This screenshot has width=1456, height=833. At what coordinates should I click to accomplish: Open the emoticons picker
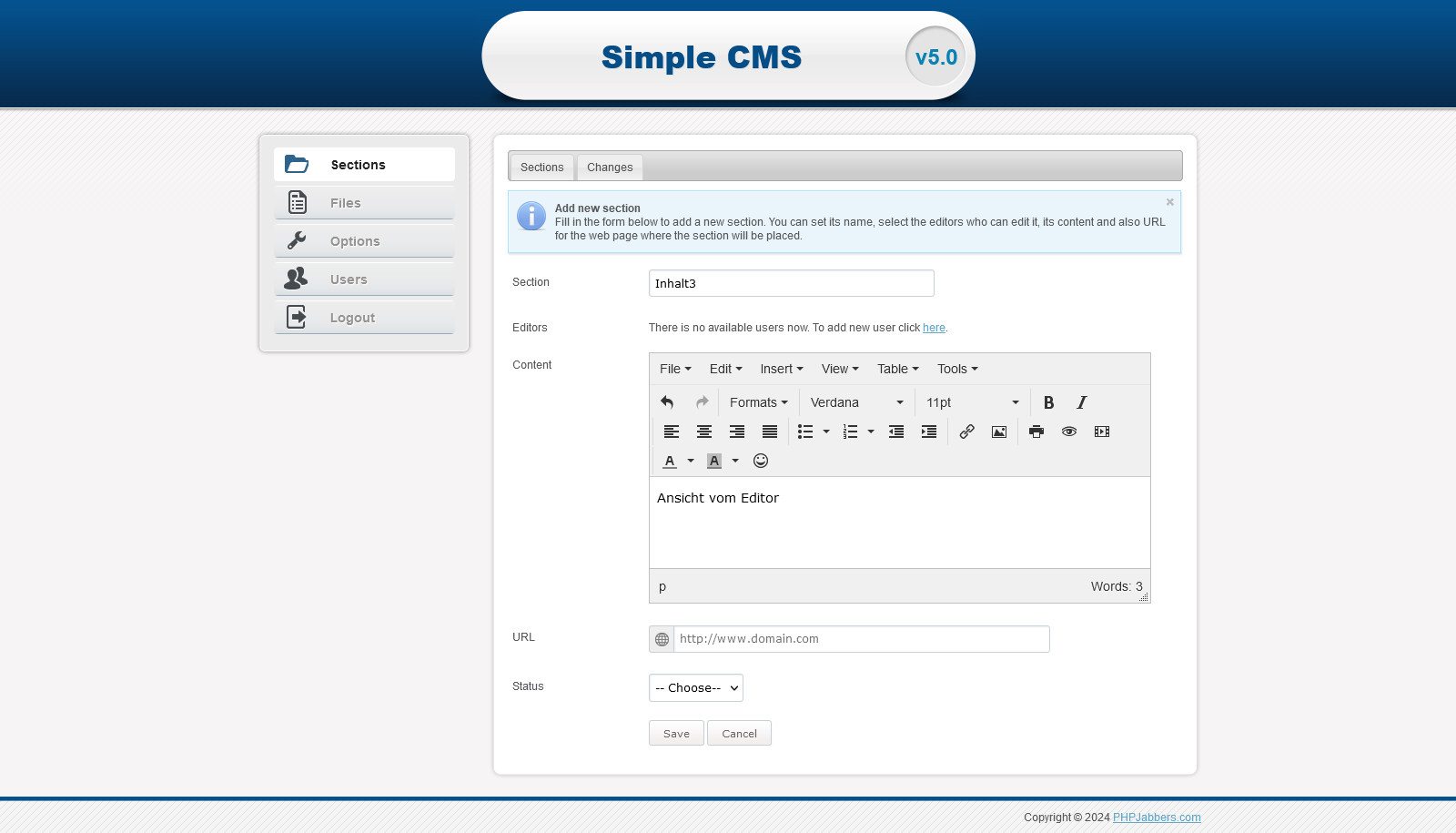coord(761,461)
